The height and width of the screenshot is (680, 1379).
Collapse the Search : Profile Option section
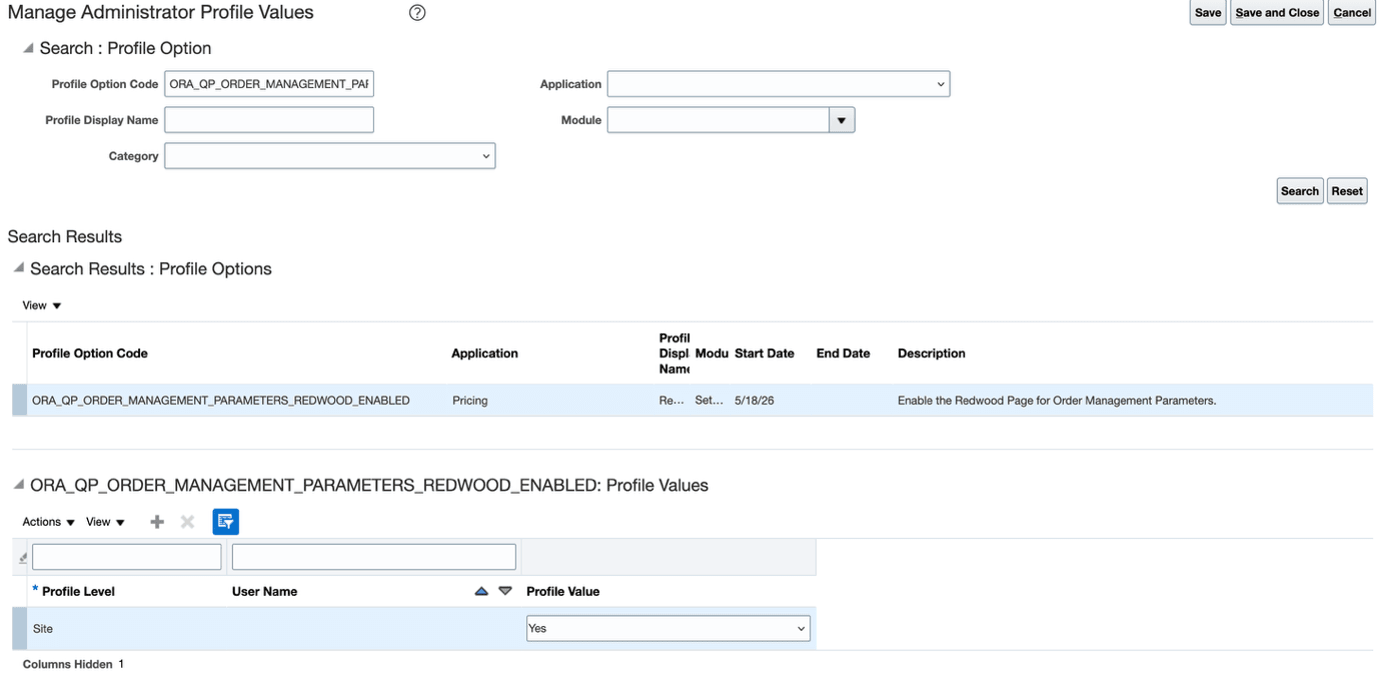click(x=28, y=48)
